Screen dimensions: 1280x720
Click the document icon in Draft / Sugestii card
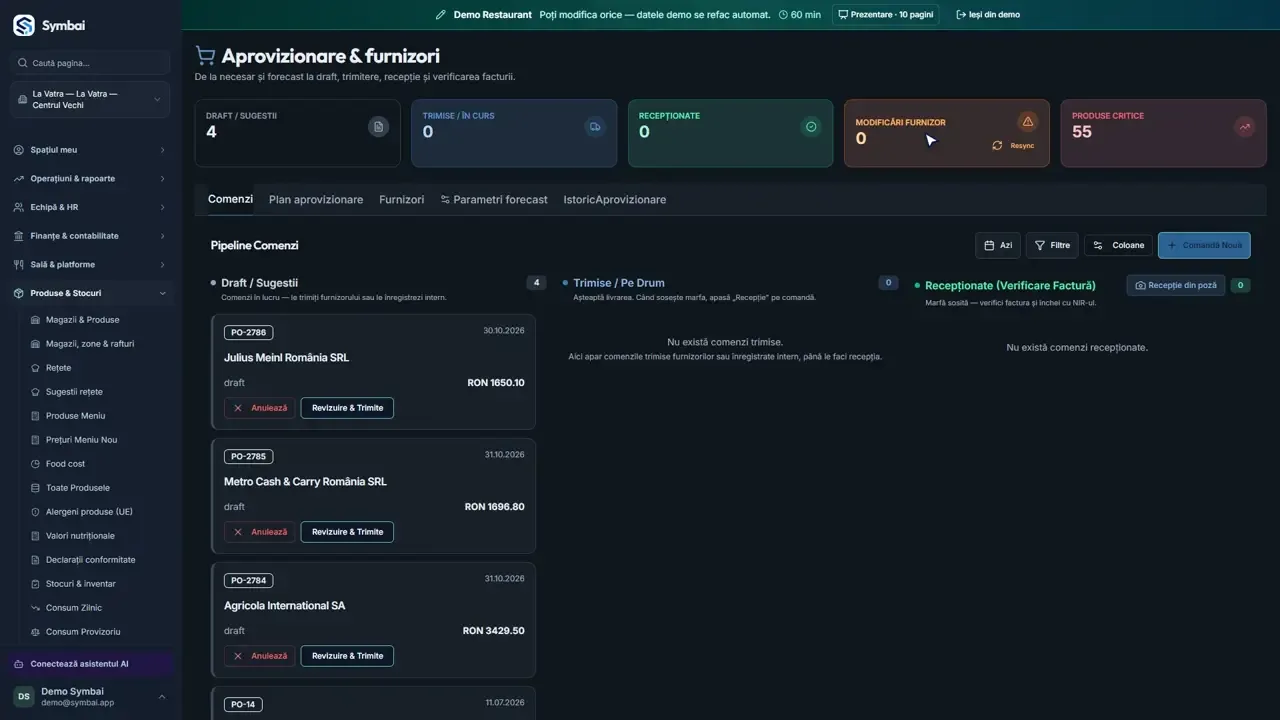point(378,127)
